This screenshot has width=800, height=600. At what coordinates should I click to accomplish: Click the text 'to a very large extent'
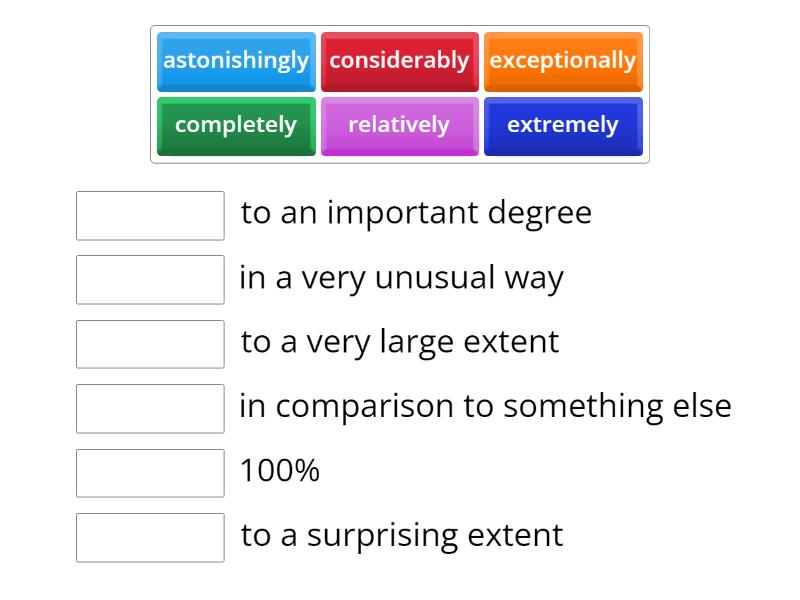[x=400, y=342]
